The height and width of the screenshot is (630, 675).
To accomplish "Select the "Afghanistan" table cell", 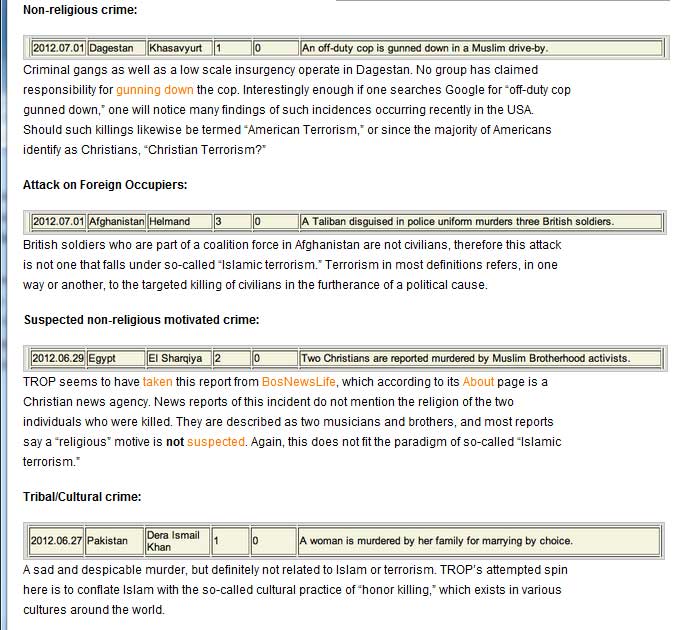I will [x=116, y=221].
